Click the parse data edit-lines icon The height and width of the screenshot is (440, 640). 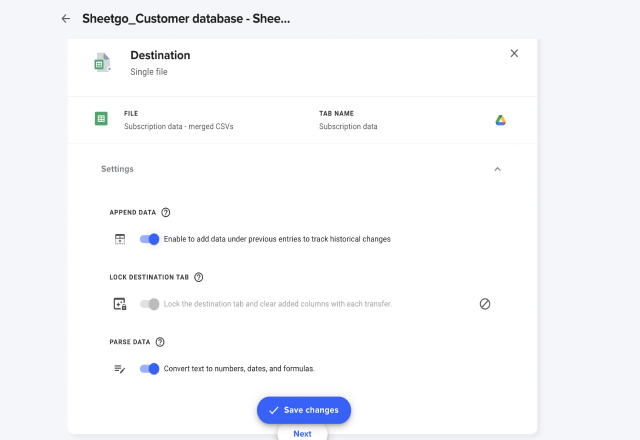120,369
